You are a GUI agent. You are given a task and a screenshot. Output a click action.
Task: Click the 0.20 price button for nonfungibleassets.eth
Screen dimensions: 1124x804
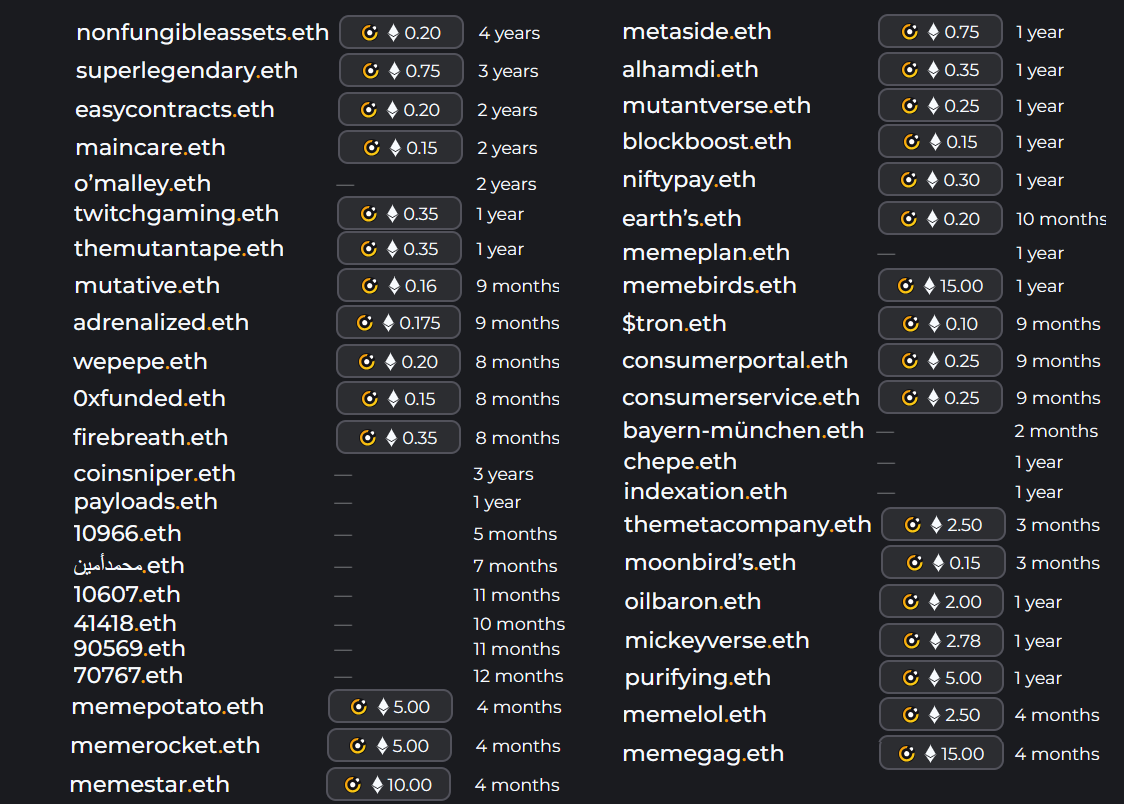401,33
